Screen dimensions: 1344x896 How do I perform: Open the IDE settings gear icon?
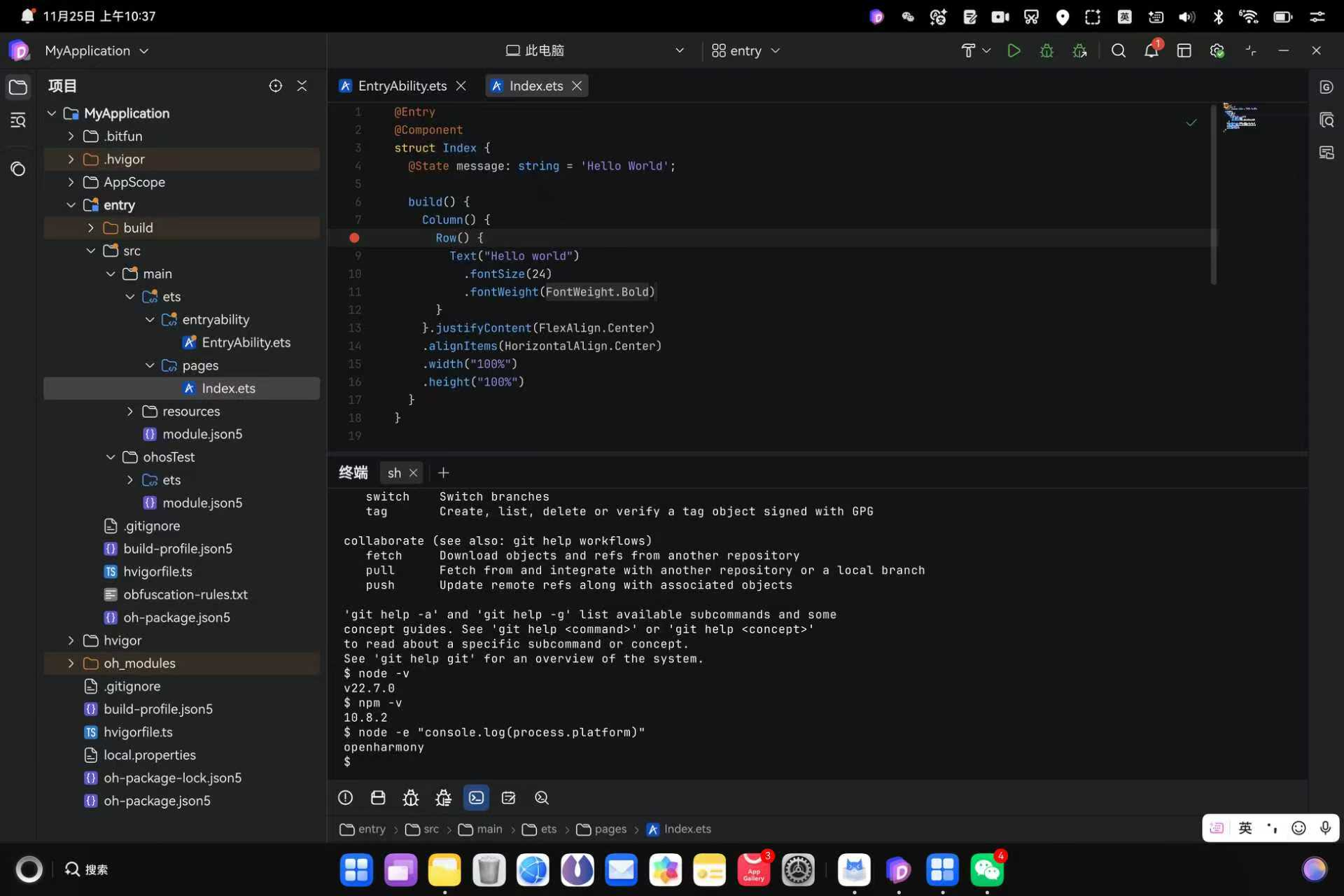(x=1217, y=50)
